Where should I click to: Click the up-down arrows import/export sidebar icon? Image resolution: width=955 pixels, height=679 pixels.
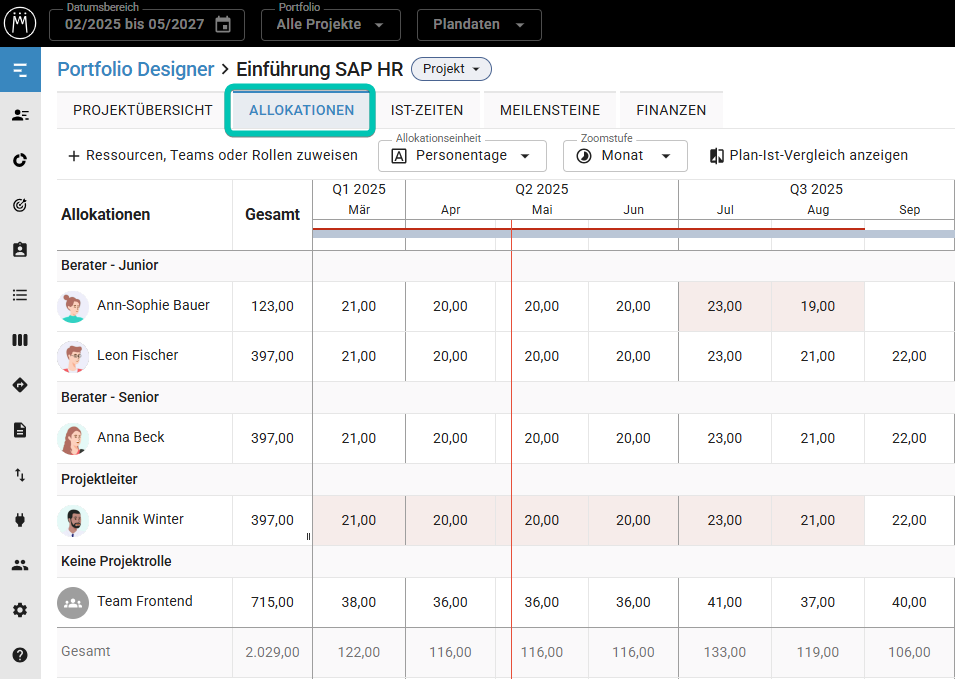coord(20,475)
